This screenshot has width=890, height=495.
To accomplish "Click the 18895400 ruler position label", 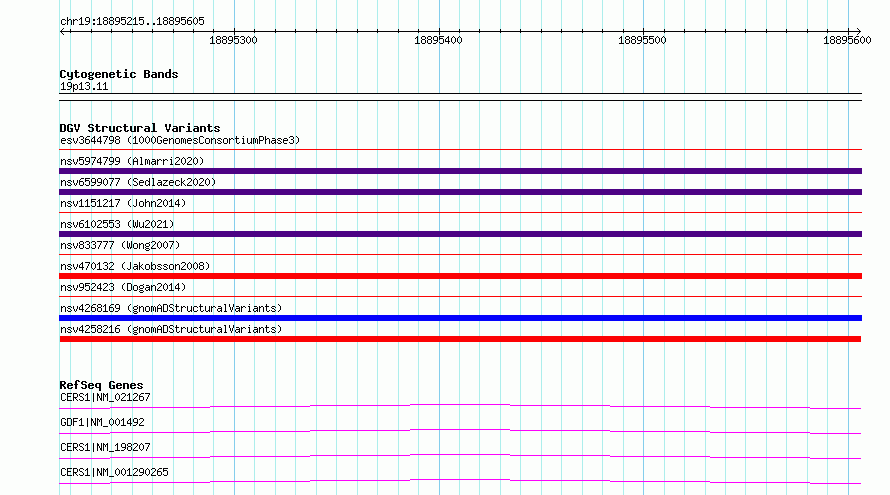I will point(438,40).
